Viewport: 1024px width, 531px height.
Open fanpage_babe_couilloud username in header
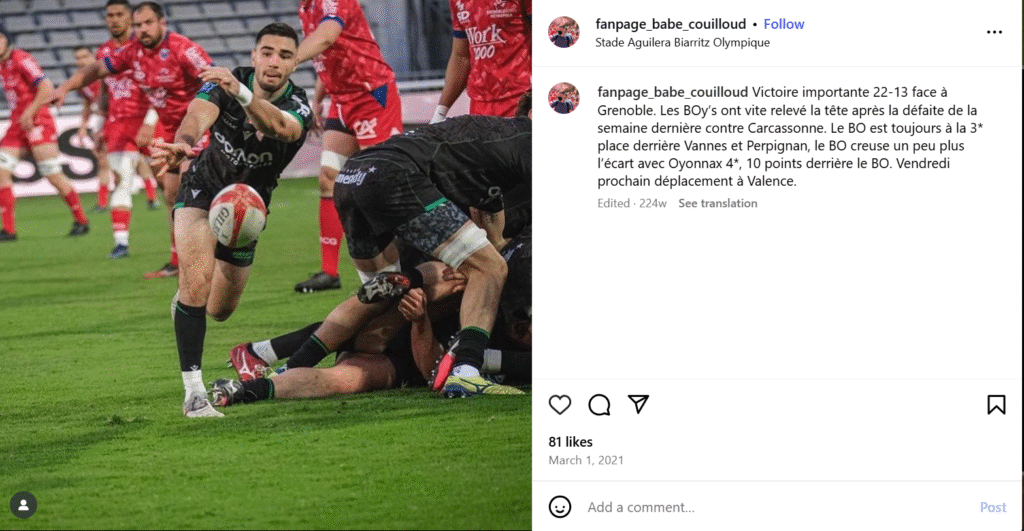click(670, 24)
